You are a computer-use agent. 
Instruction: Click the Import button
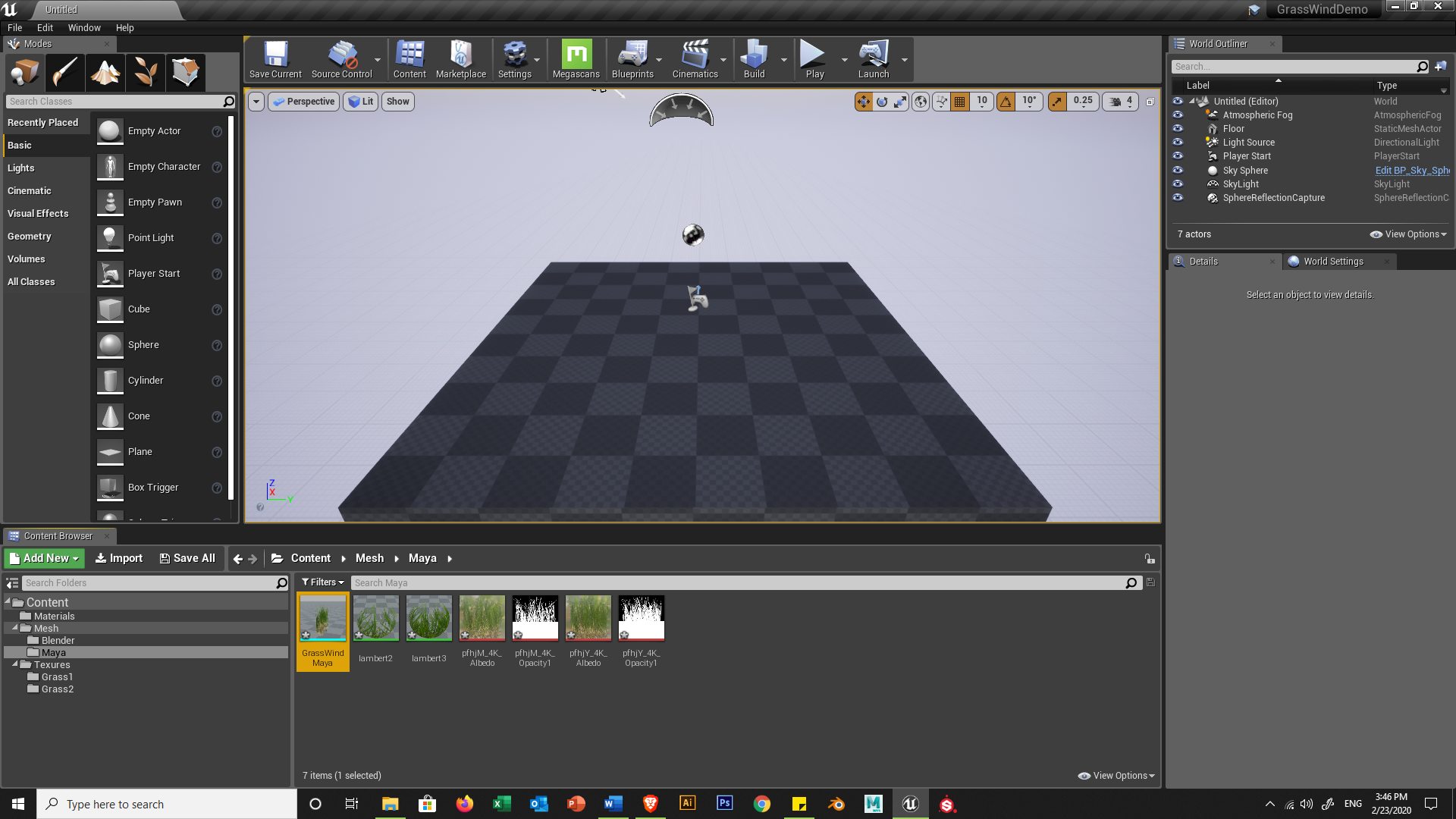point(118,558)
